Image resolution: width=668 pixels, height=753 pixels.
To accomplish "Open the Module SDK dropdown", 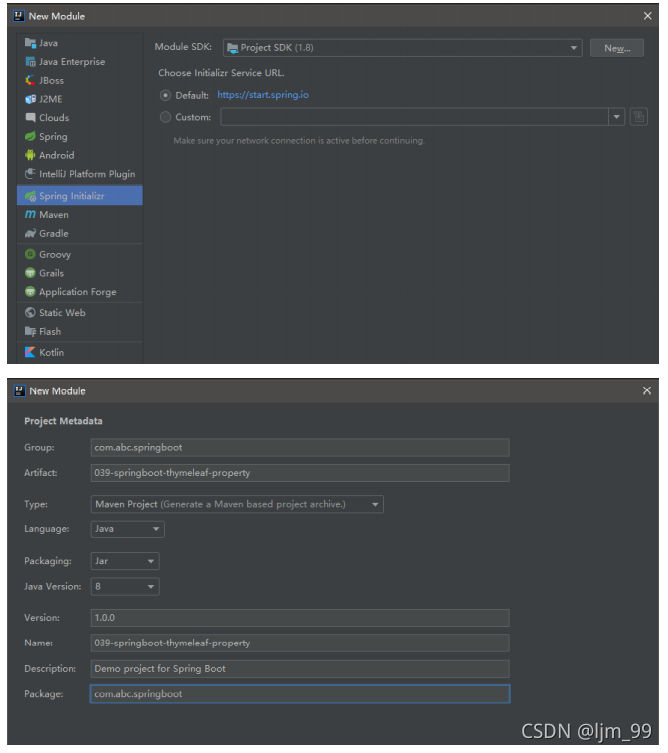I will coord(402,48).
